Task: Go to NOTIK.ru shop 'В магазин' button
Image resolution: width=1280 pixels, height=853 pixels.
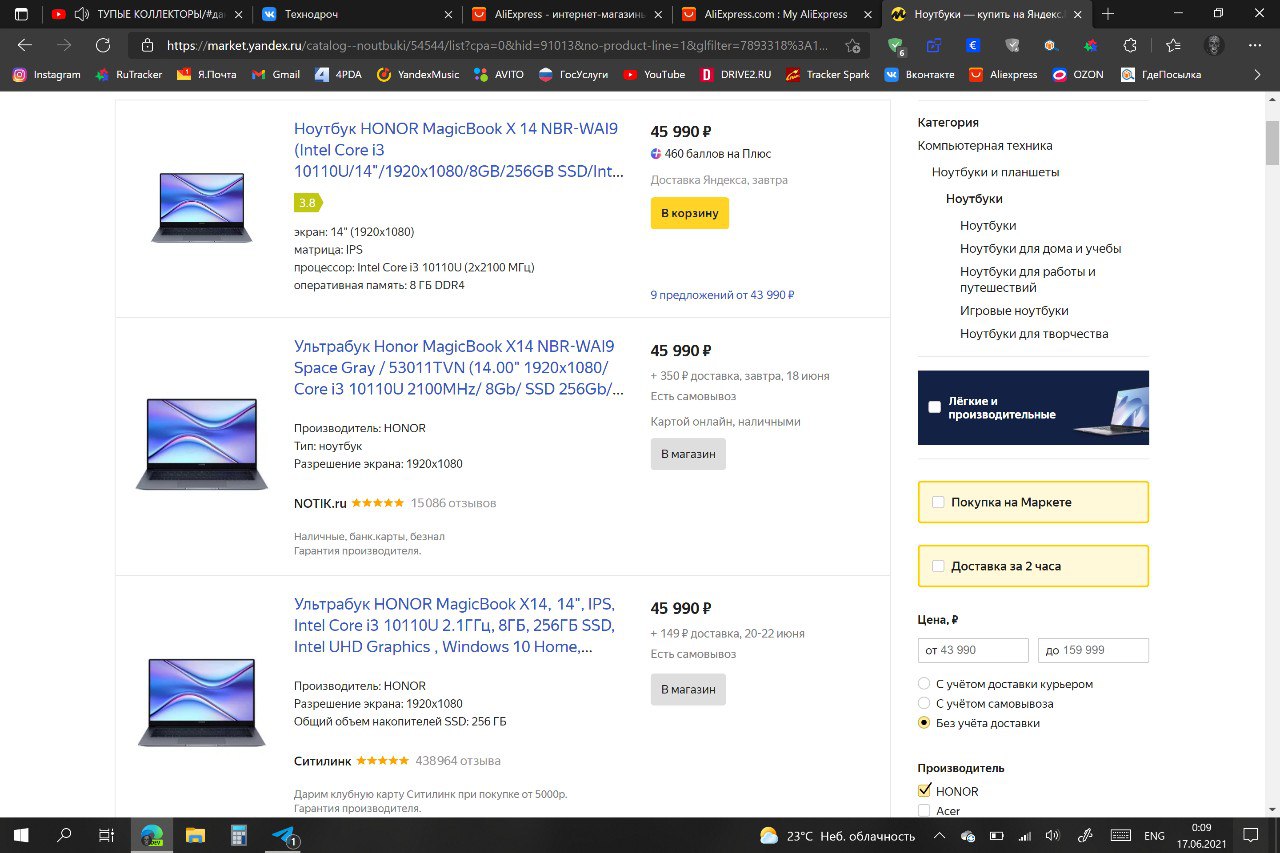Action: [x=688, y=454]
